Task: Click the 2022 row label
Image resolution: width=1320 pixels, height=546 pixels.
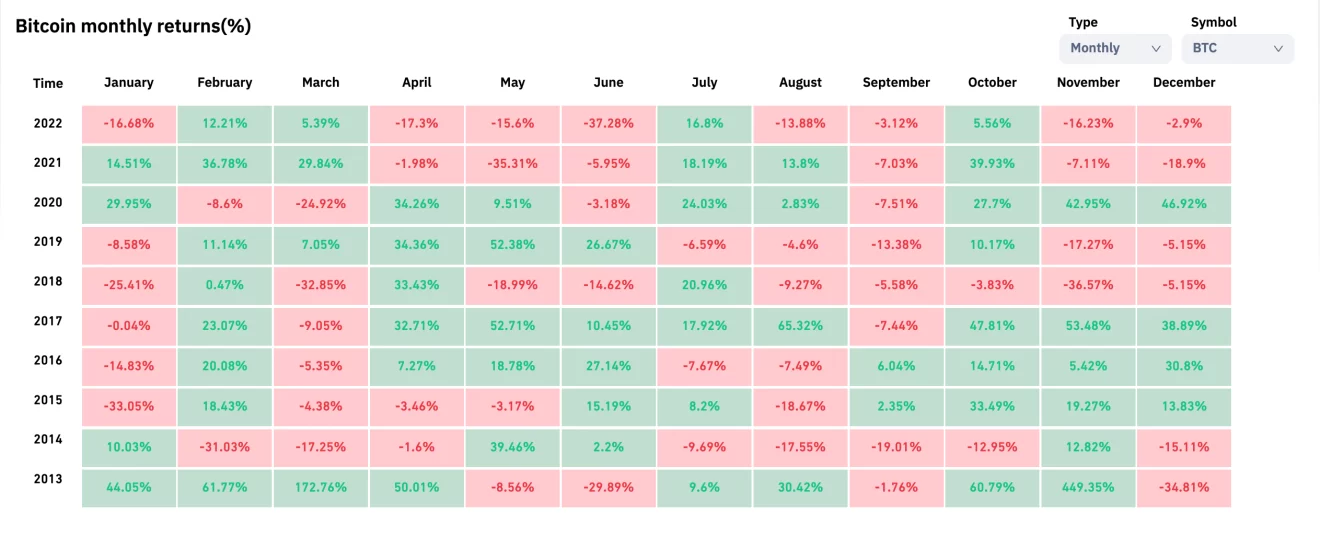Action: click(x=47, y=124)
